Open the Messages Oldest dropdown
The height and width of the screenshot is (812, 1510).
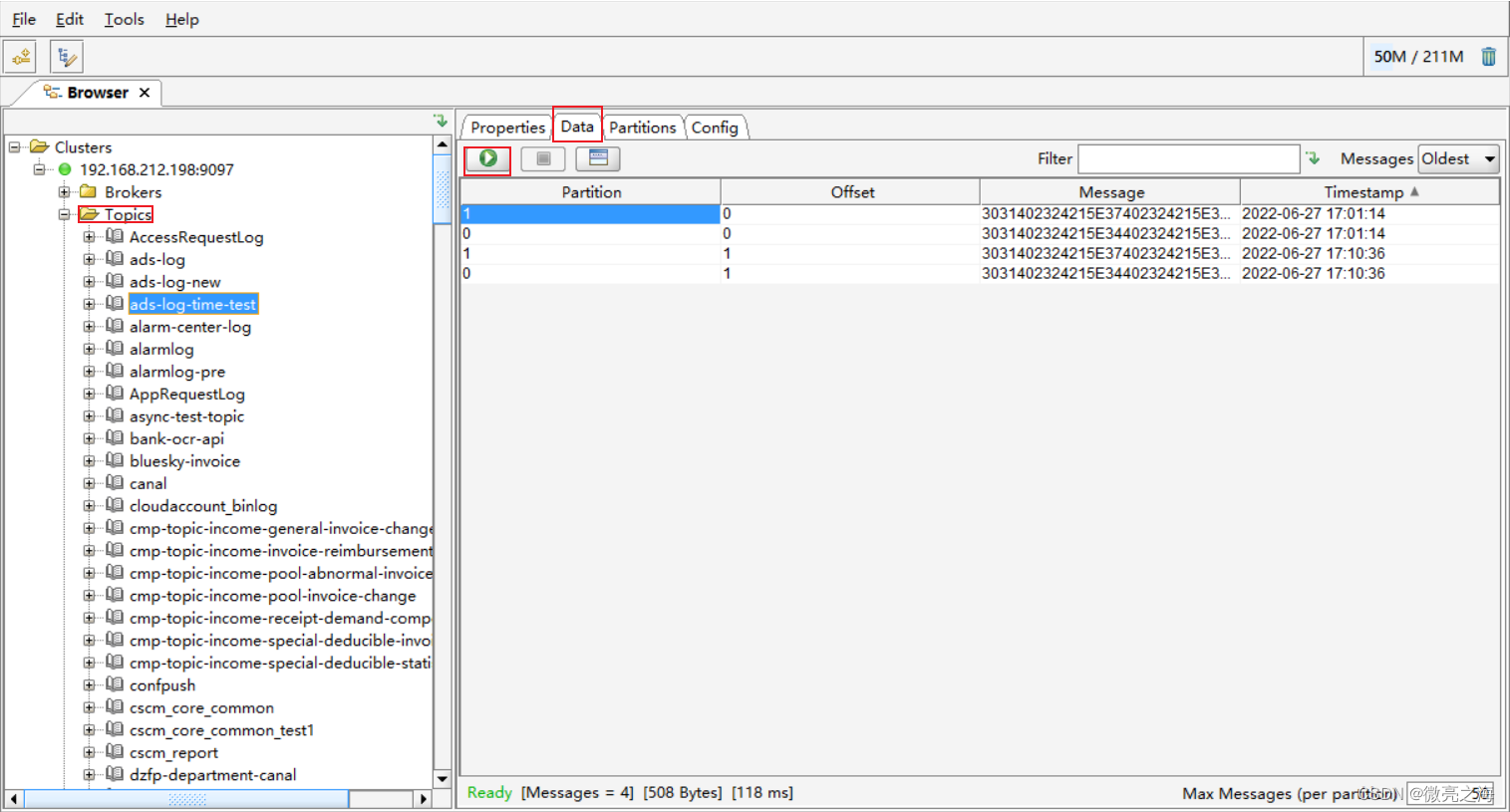pyautogui.click(x=1459, y=158)
